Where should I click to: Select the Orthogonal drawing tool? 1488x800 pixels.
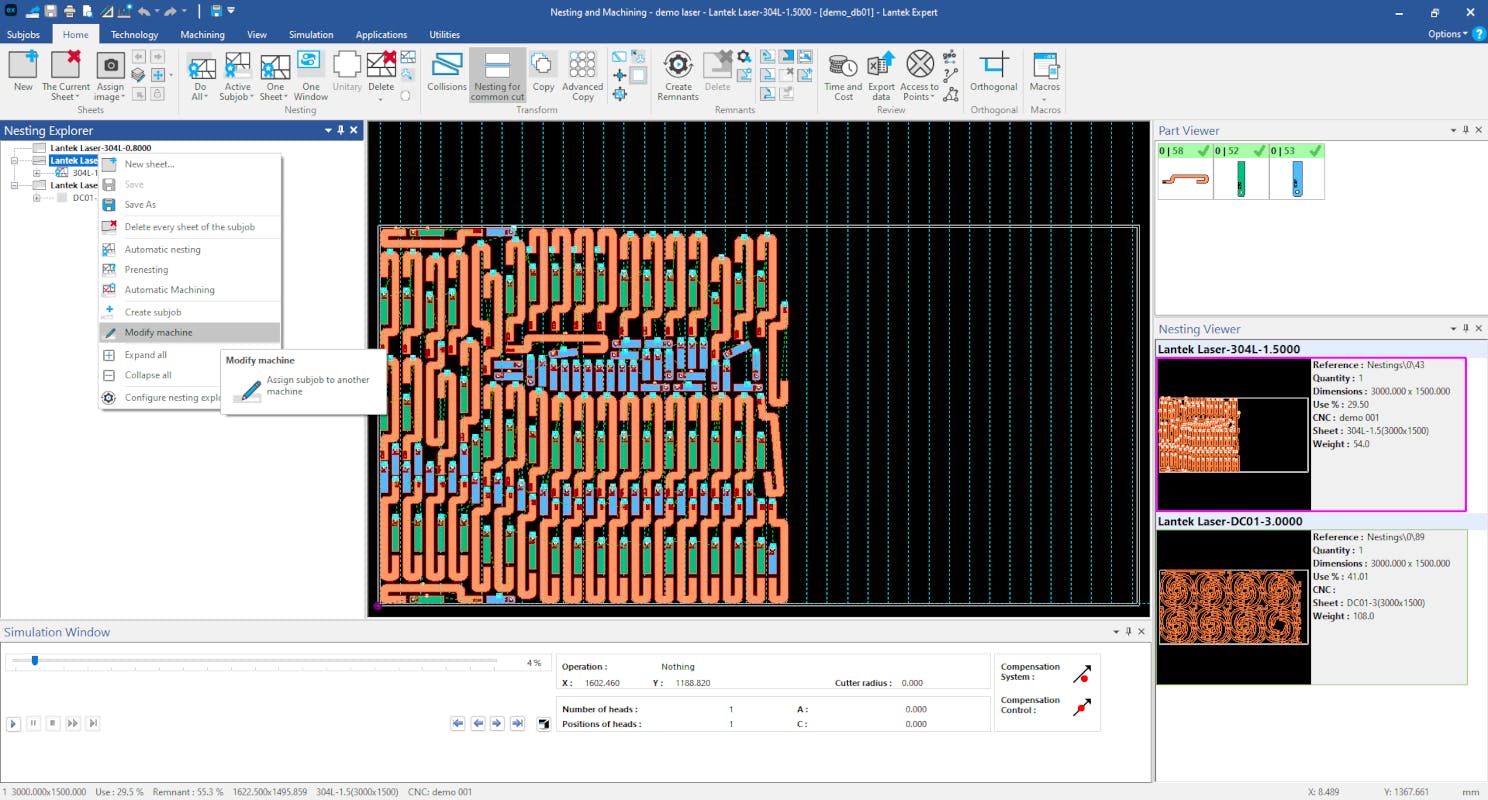tap(993, 72)
